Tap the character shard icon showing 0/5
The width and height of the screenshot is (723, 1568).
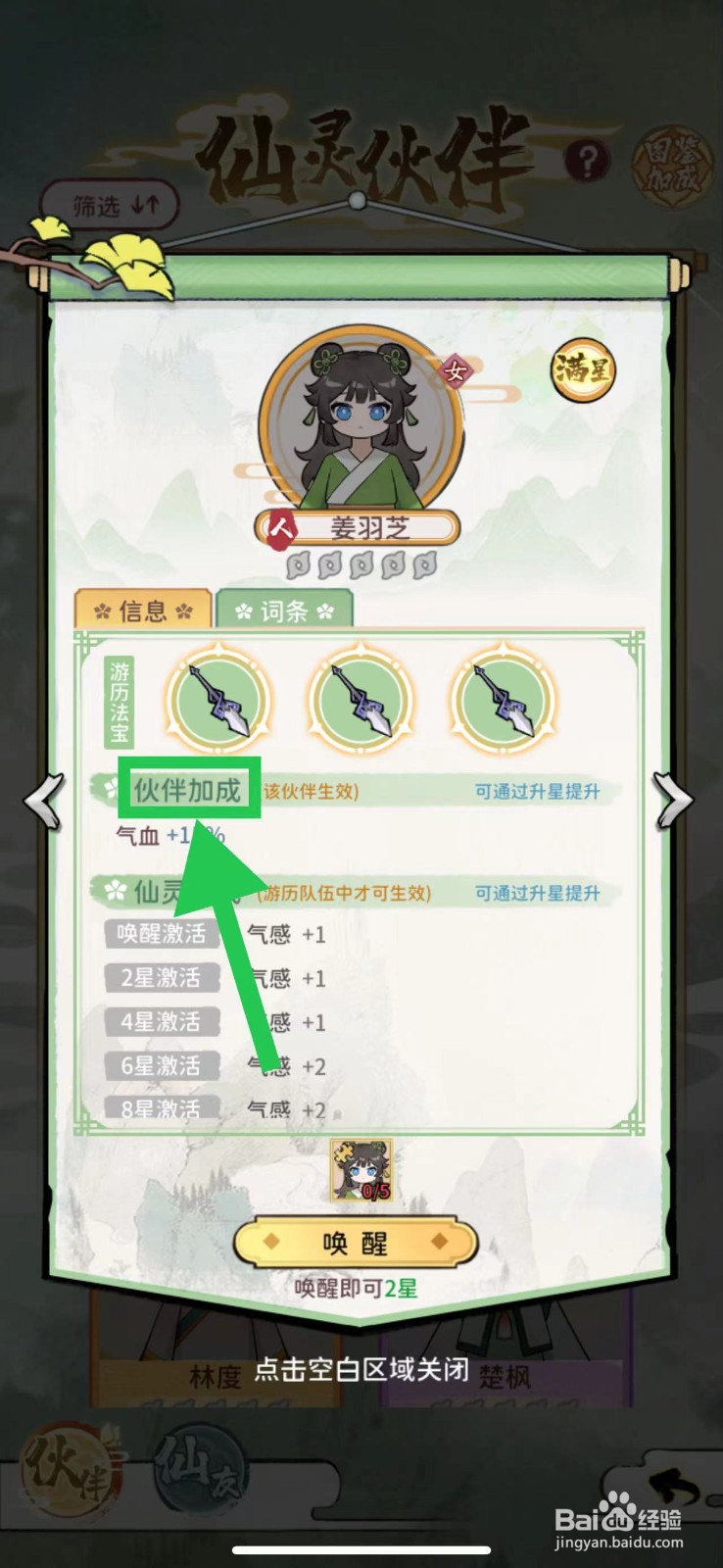tap(361, 1169)
